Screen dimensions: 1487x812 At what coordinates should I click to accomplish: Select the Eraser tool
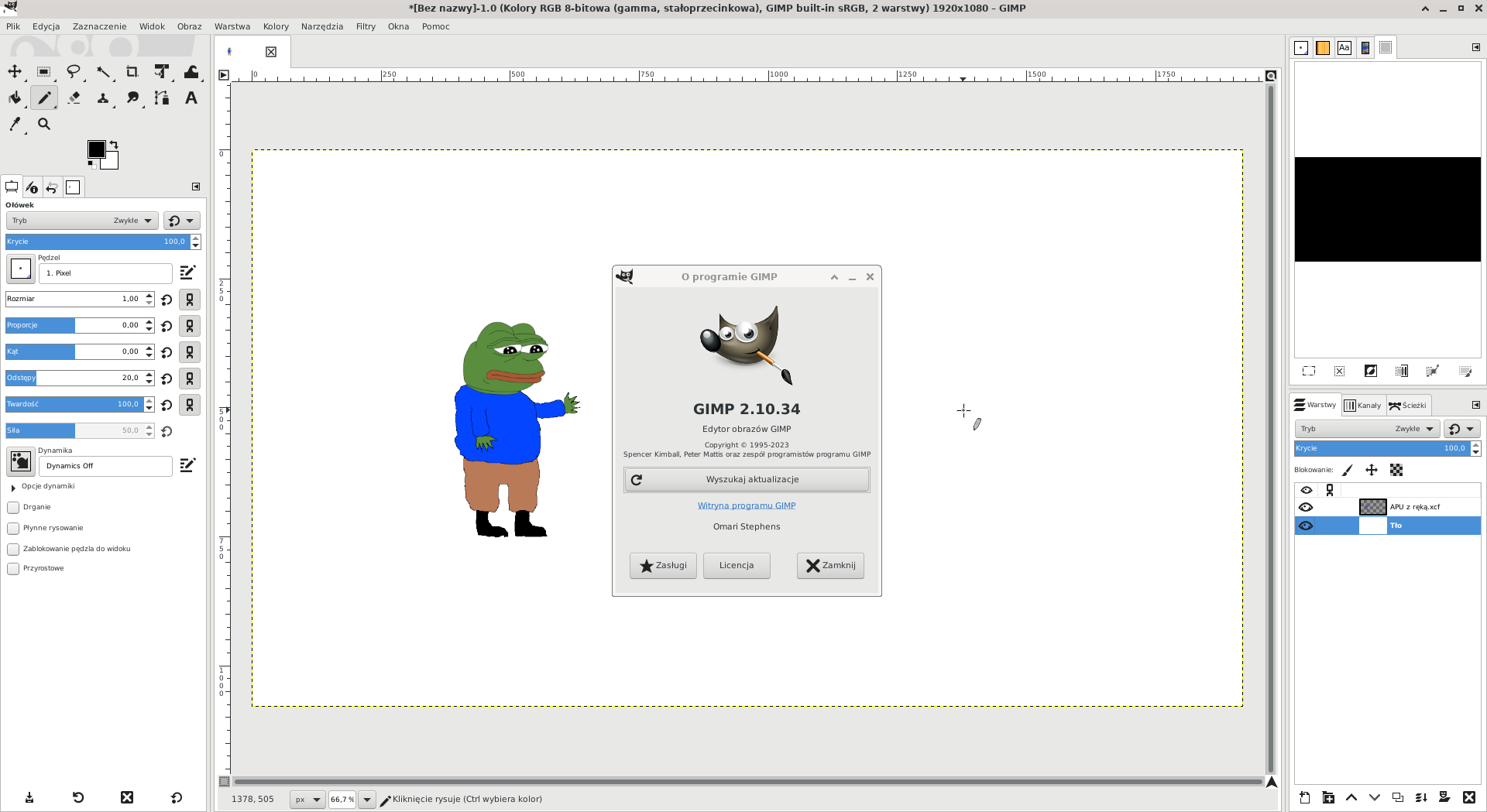74,98
